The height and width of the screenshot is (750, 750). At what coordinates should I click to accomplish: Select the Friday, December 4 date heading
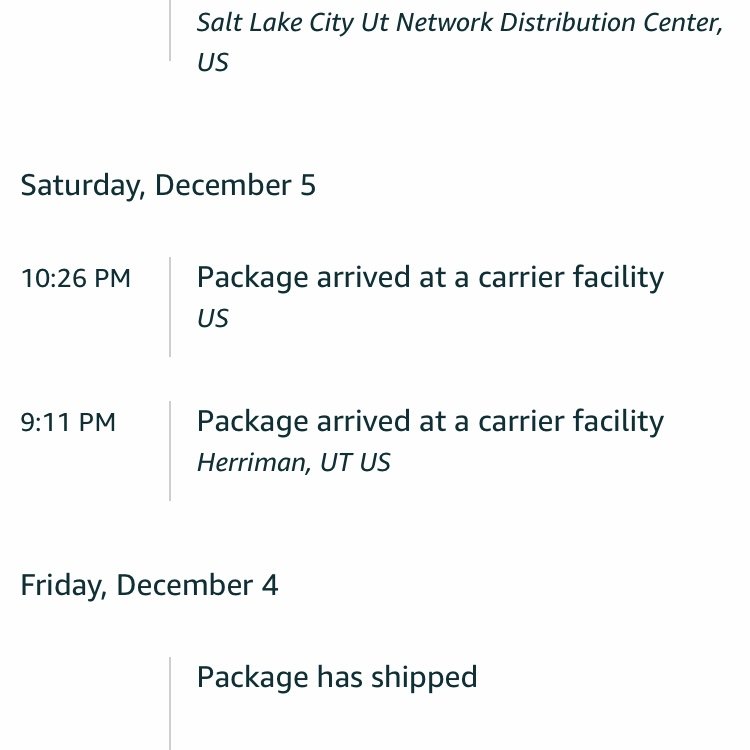coord(149,585)
